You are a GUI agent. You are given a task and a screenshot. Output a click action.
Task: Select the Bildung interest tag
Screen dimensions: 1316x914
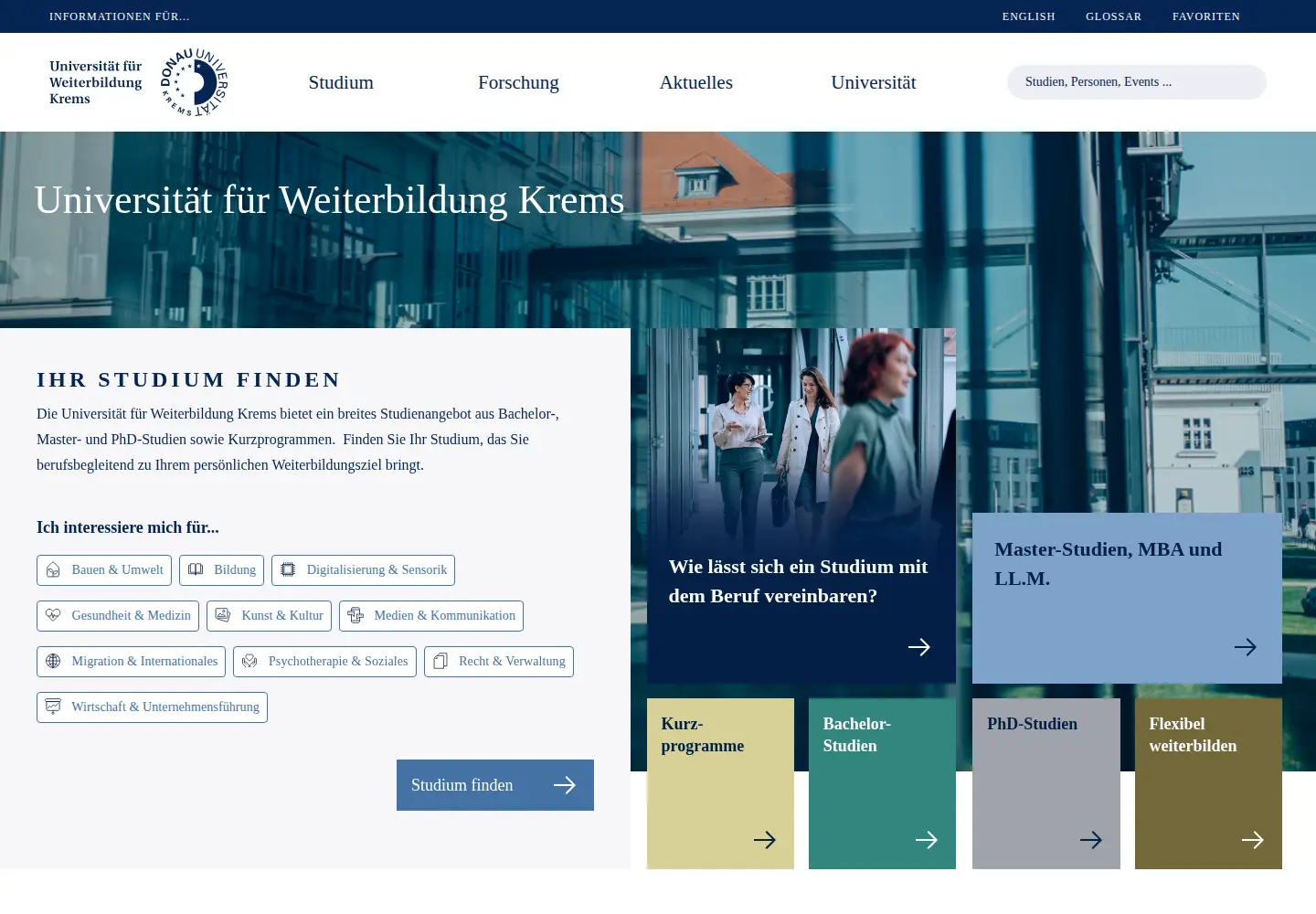click(222, 570)
